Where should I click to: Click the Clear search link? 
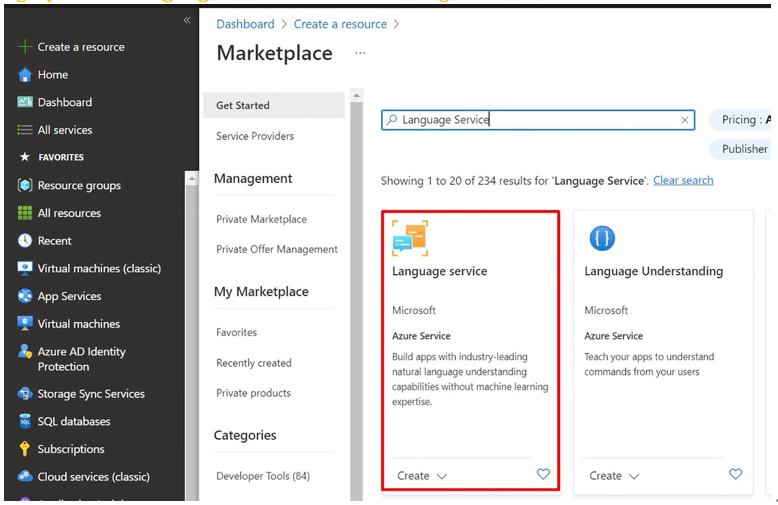[683, 181]
